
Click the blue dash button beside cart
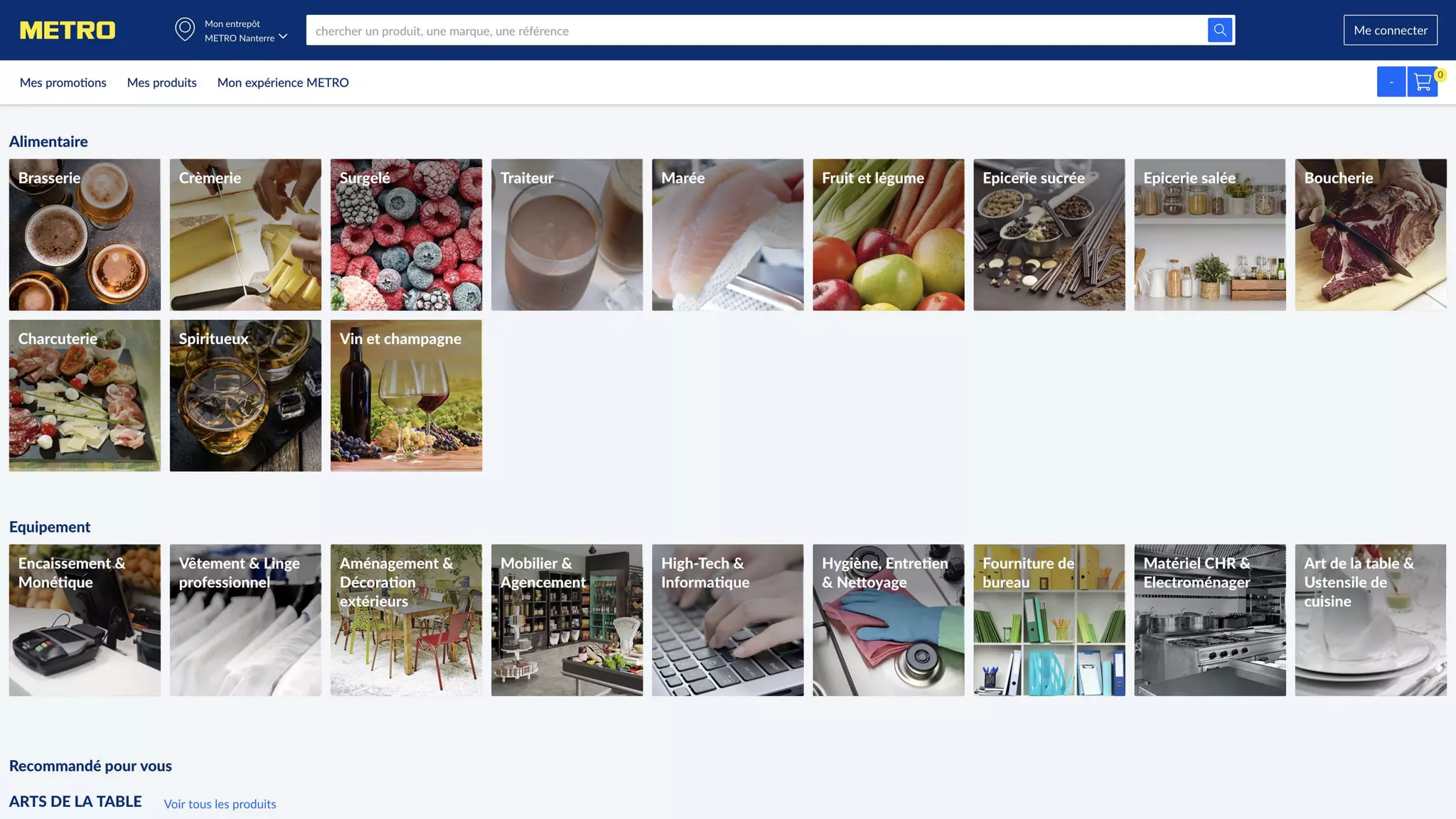[1391, 82]
